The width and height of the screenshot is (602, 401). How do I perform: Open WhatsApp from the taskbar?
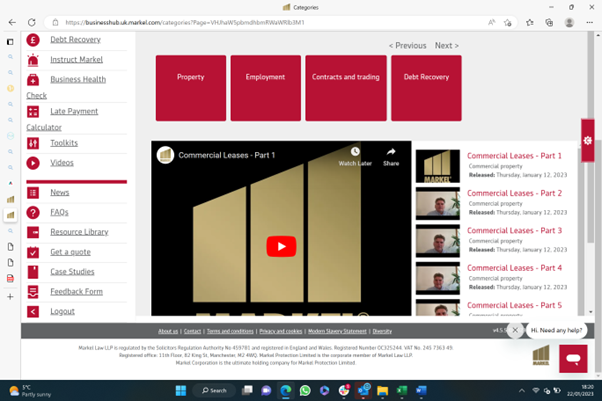pos(305,391)
